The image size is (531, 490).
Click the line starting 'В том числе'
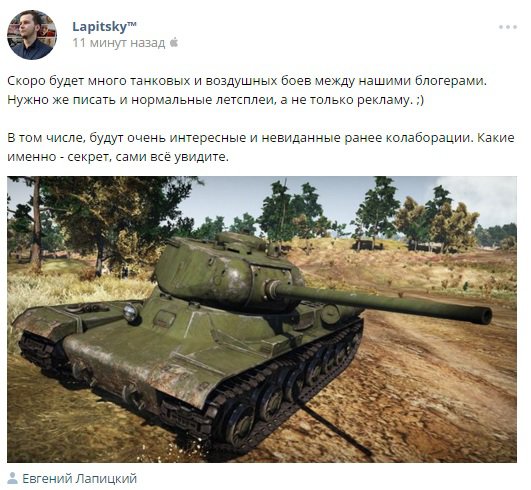pyautogui.click(x=261, y=138)
